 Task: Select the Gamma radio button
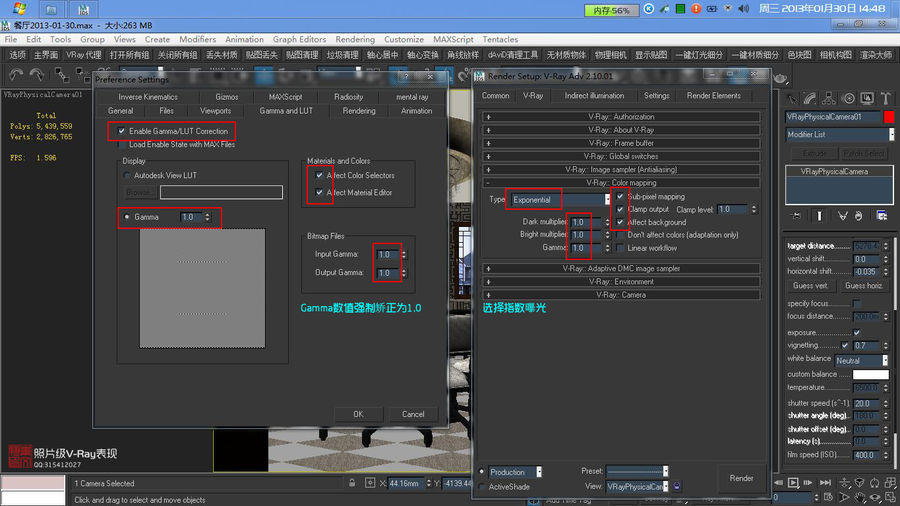(x=127, y=217)
